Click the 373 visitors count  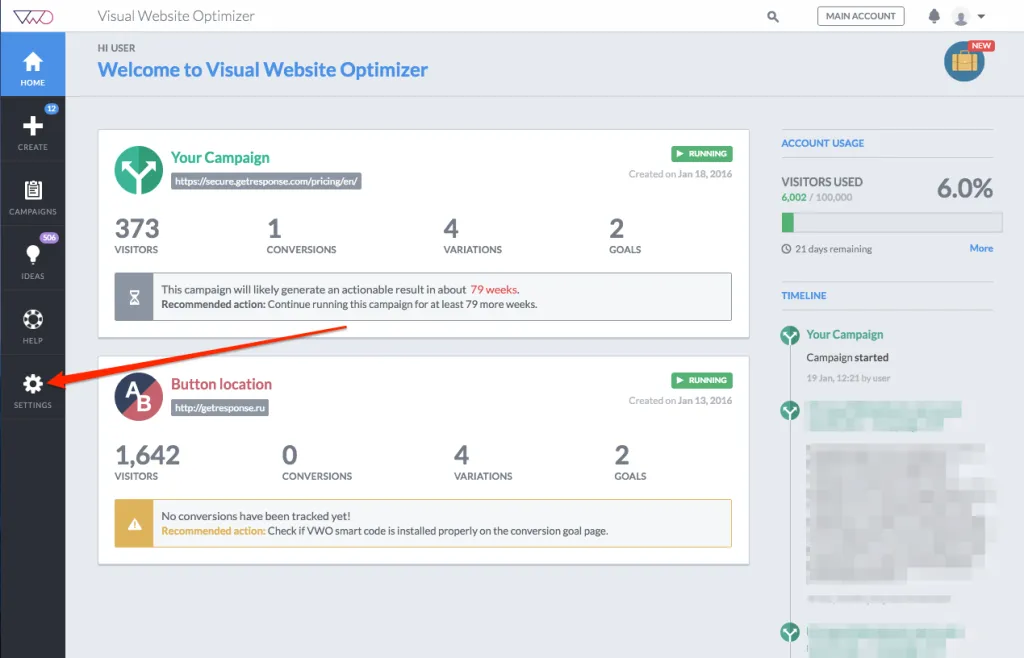[136, 228]
